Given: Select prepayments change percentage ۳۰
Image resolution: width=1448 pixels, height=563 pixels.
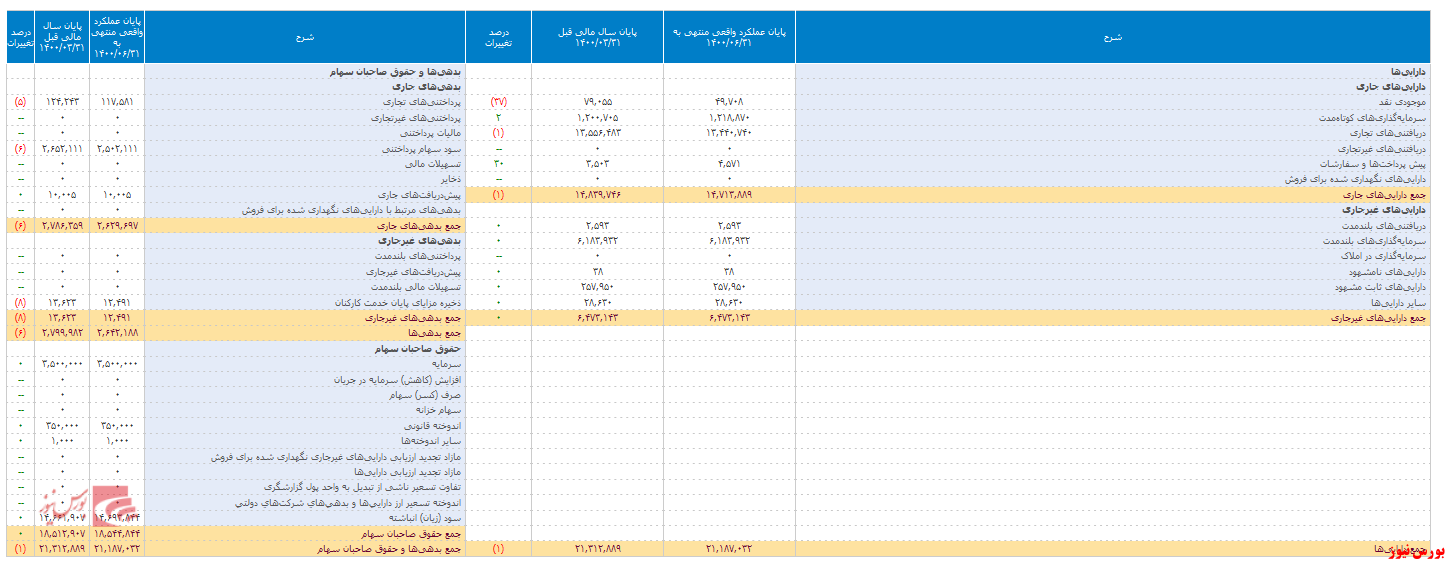Looking at the screenshot, I should click(x=497, y=163).
